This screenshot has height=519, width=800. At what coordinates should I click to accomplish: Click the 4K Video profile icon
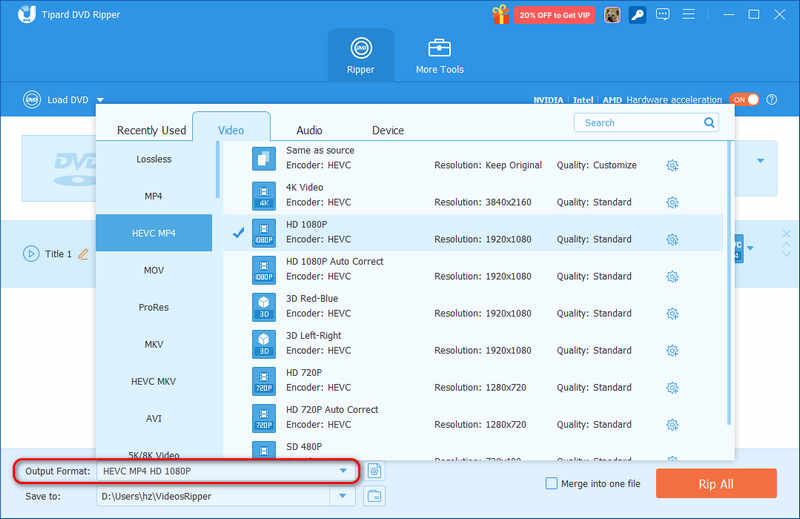[x=264, y=196]
